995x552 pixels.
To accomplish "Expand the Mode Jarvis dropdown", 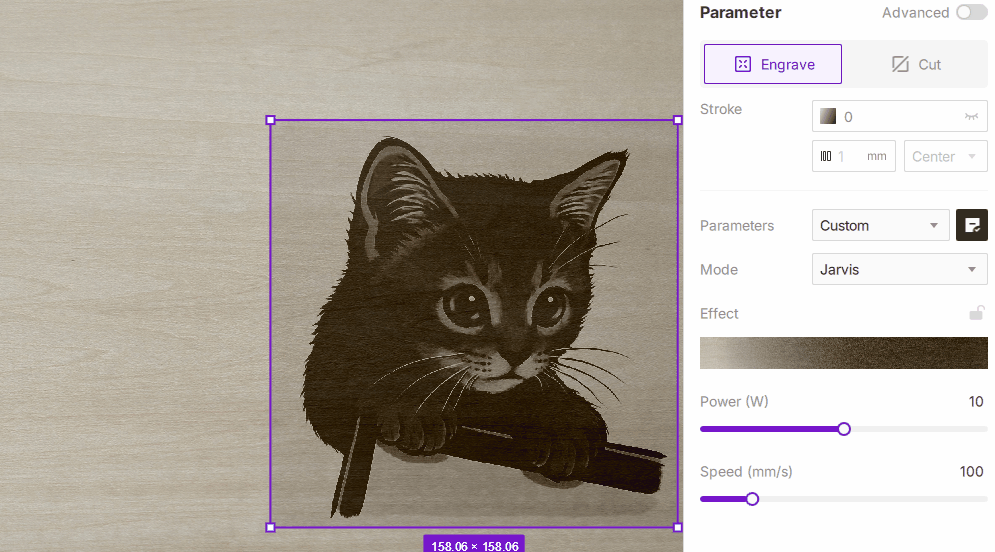I will 899,269.
